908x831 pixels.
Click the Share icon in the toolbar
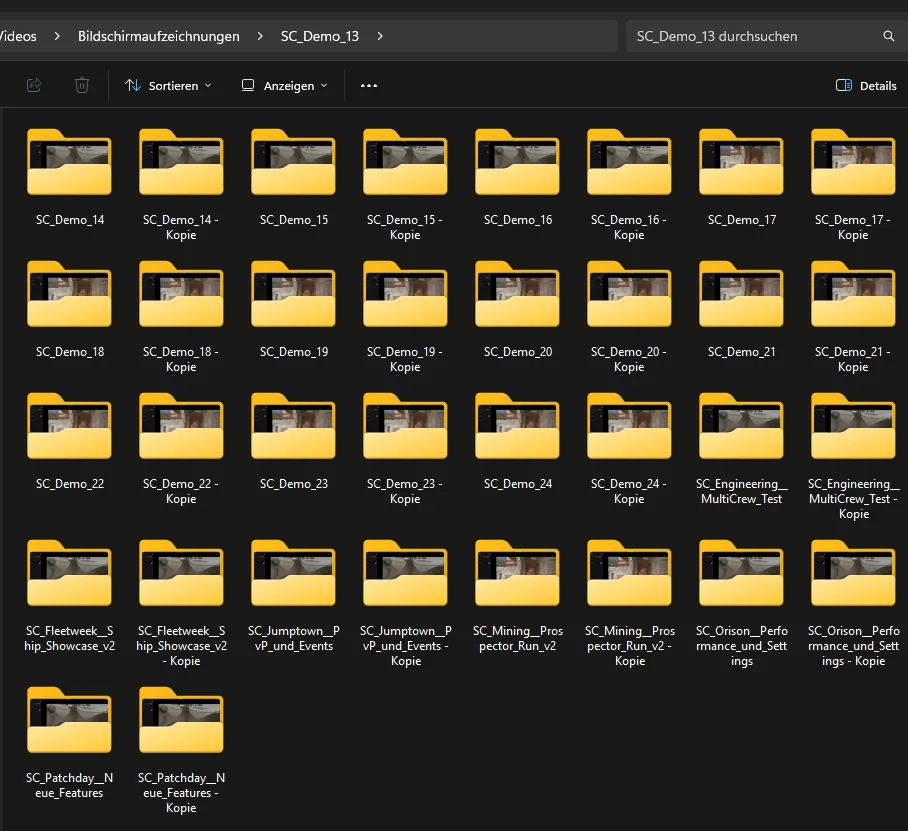[x=34, y=85]
